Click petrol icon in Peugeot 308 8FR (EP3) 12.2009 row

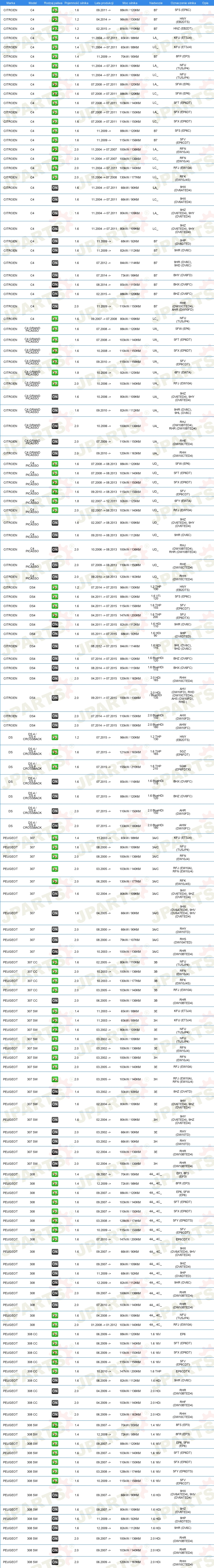click(55, 1184)
